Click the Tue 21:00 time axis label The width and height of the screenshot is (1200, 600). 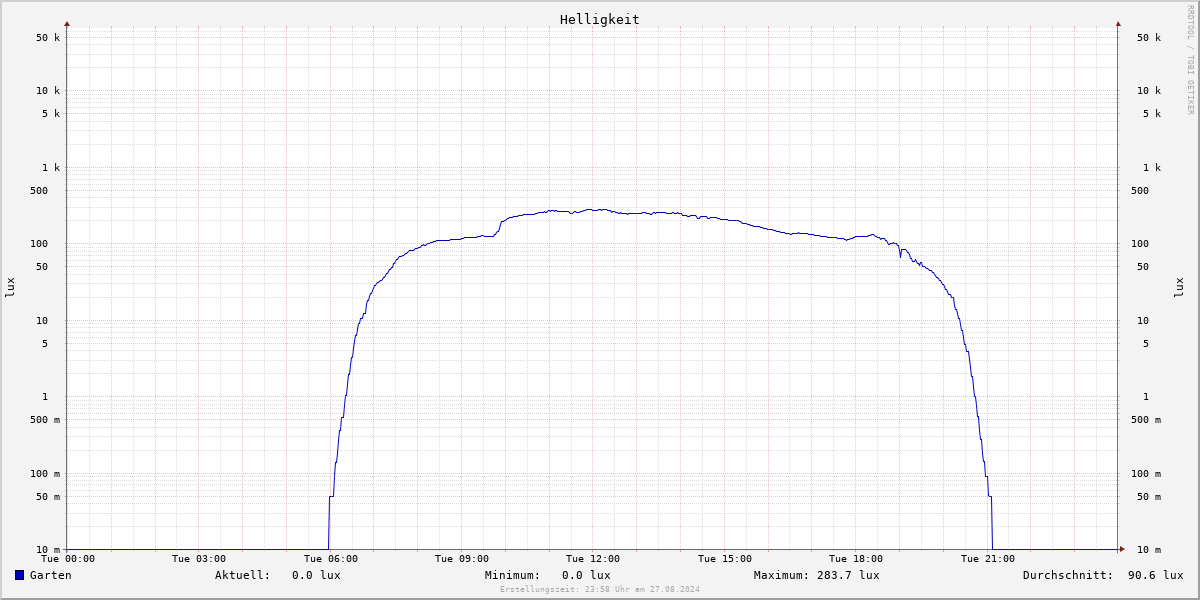988,559
